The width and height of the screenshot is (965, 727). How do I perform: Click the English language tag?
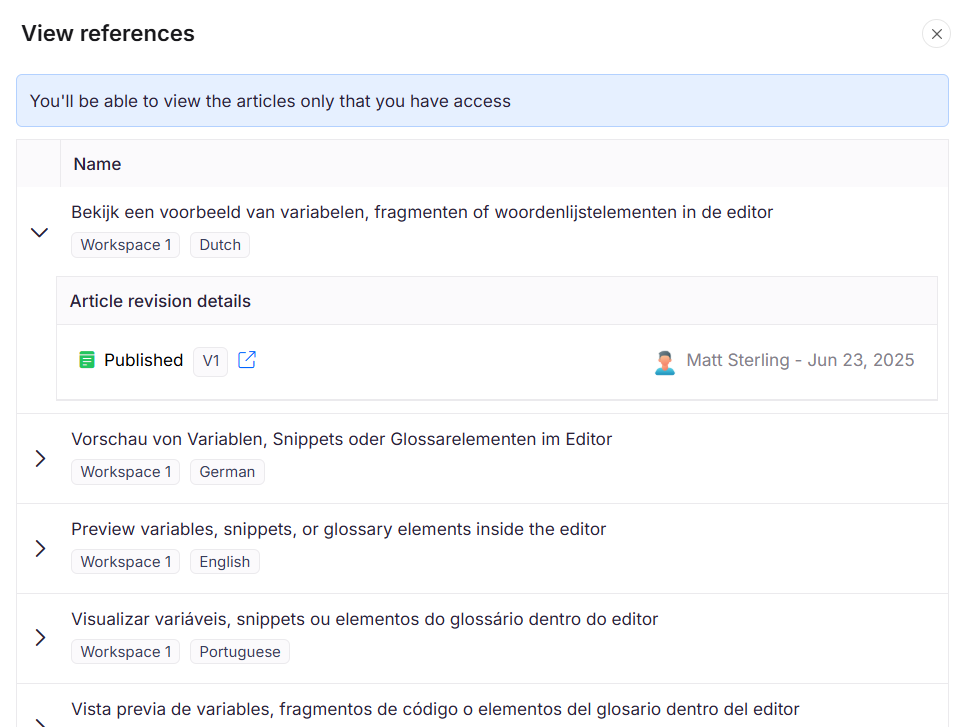[x=225, y=562]
